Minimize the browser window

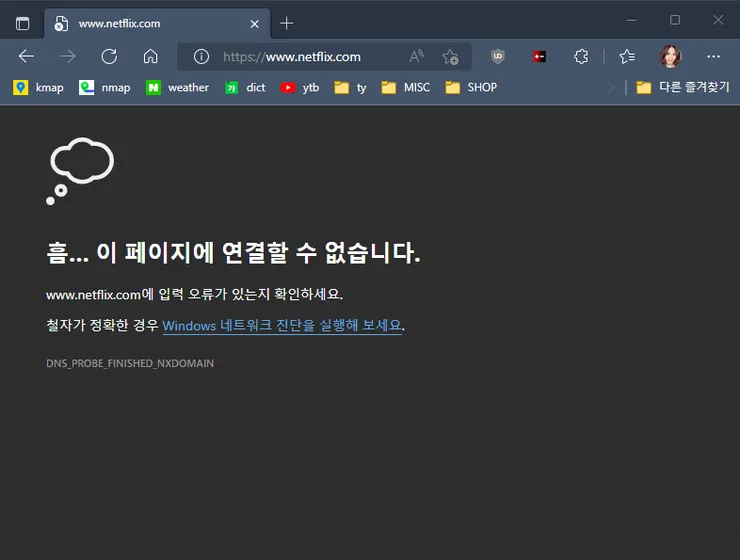point(631,20)
